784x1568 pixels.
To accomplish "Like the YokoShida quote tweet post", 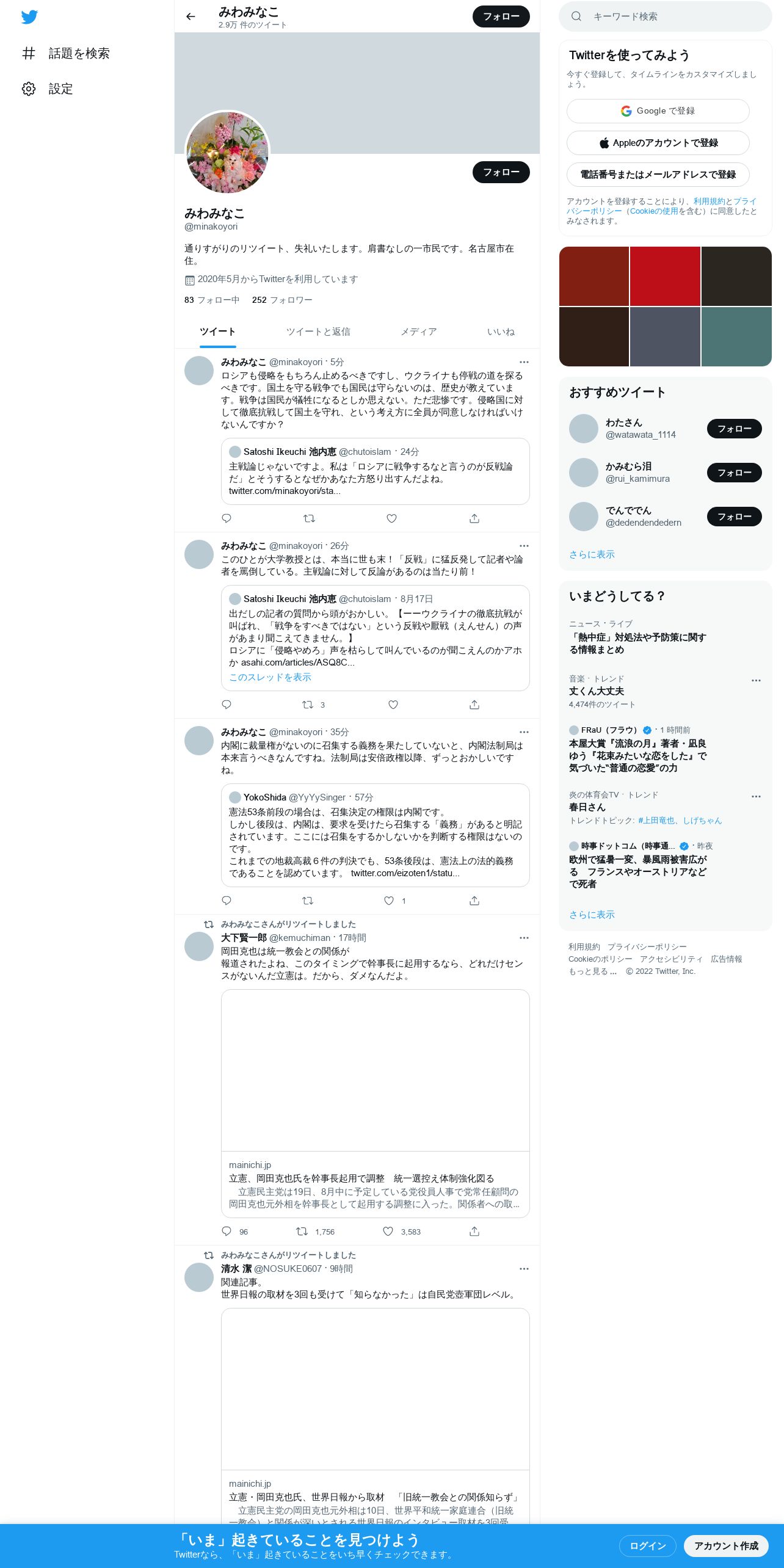I will pos(389,901).
